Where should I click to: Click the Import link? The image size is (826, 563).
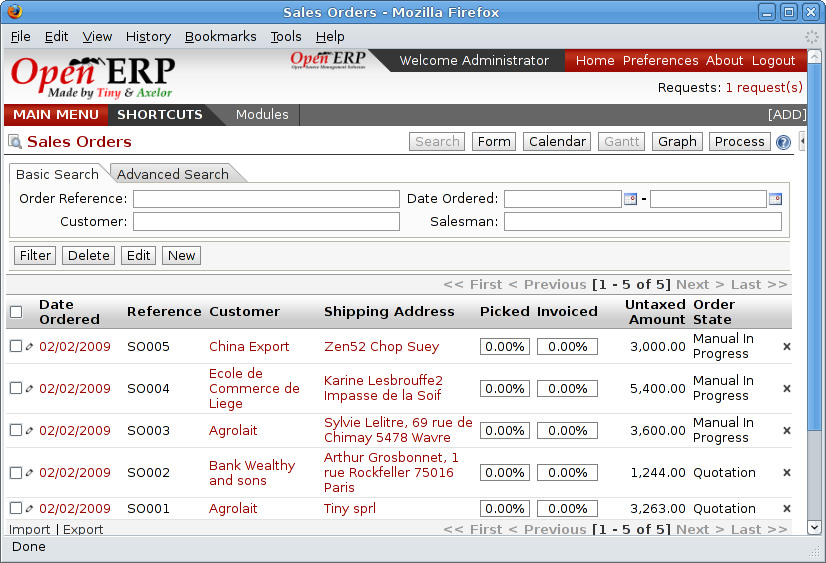click(30, 529)
